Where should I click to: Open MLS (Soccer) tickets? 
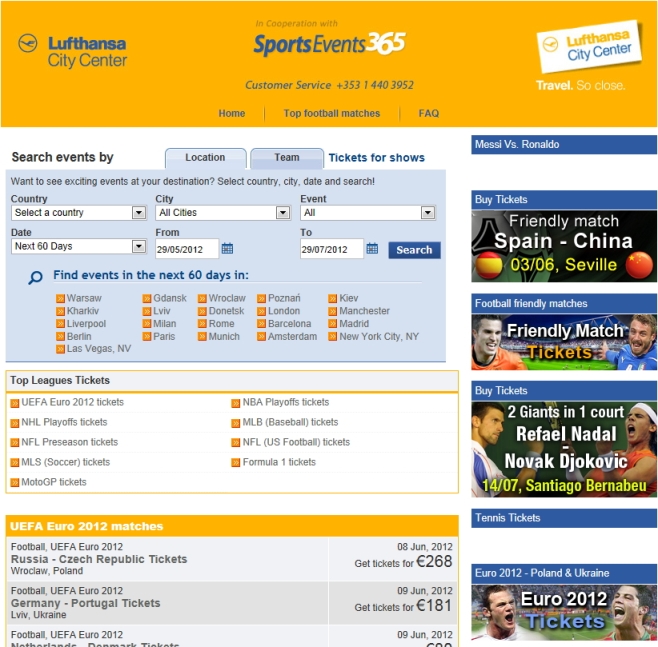point(65,462)
